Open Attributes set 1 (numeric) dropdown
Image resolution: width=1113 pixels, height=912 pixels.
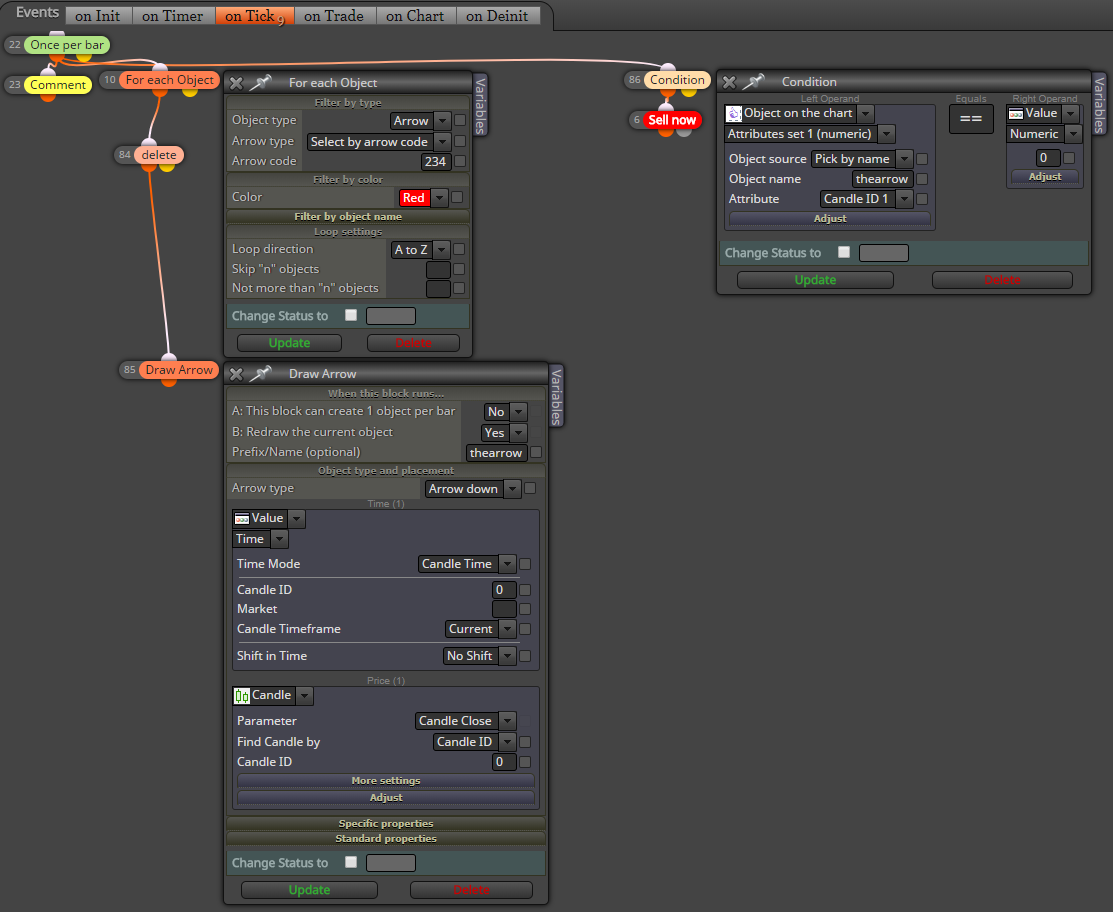coord(810,134)
